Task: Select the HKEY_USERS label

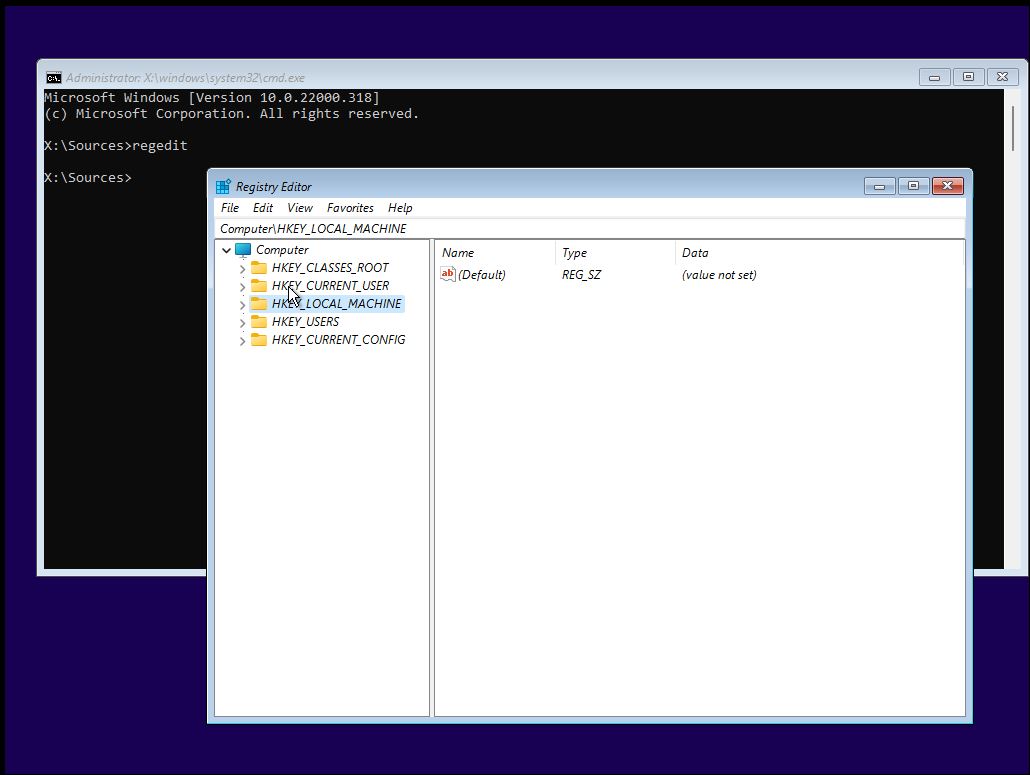Action: point(305,321)
